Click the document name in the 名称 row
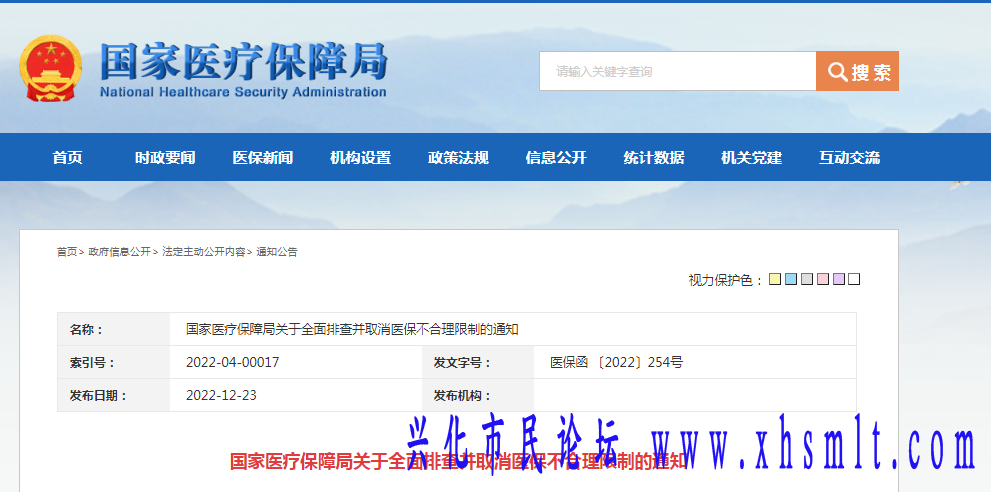The width and height of the screenshot is (991, 492). [352, 329]
